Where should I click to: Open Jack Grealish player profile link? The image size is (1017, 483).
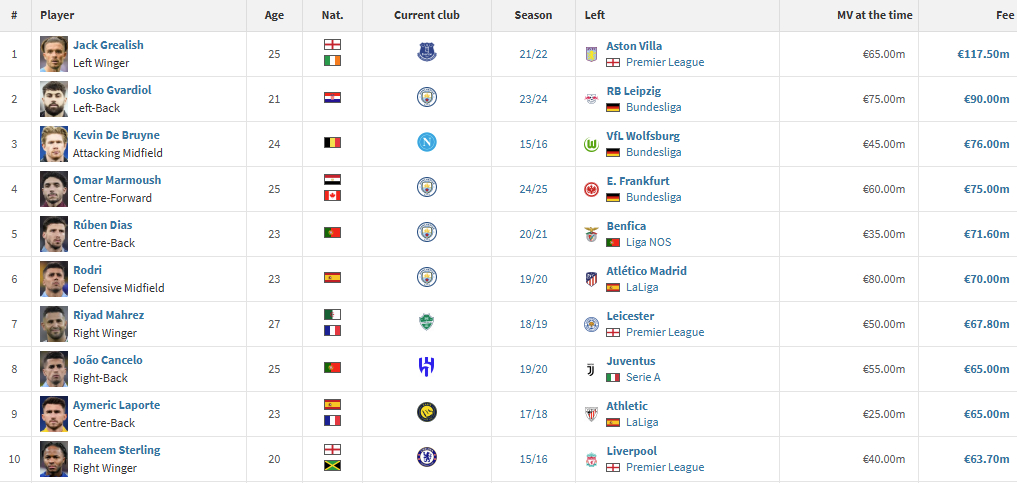(108, 45)
